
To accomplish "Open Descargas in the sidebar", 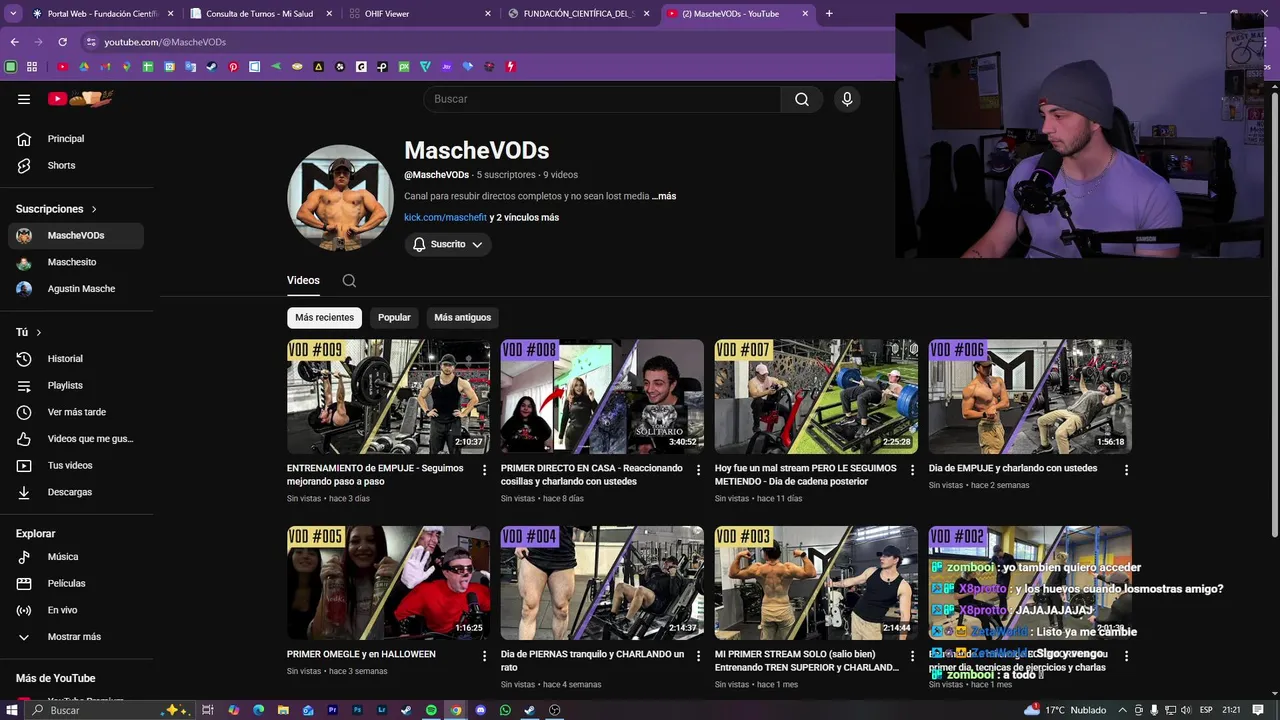I will click(x=76, y=492).
